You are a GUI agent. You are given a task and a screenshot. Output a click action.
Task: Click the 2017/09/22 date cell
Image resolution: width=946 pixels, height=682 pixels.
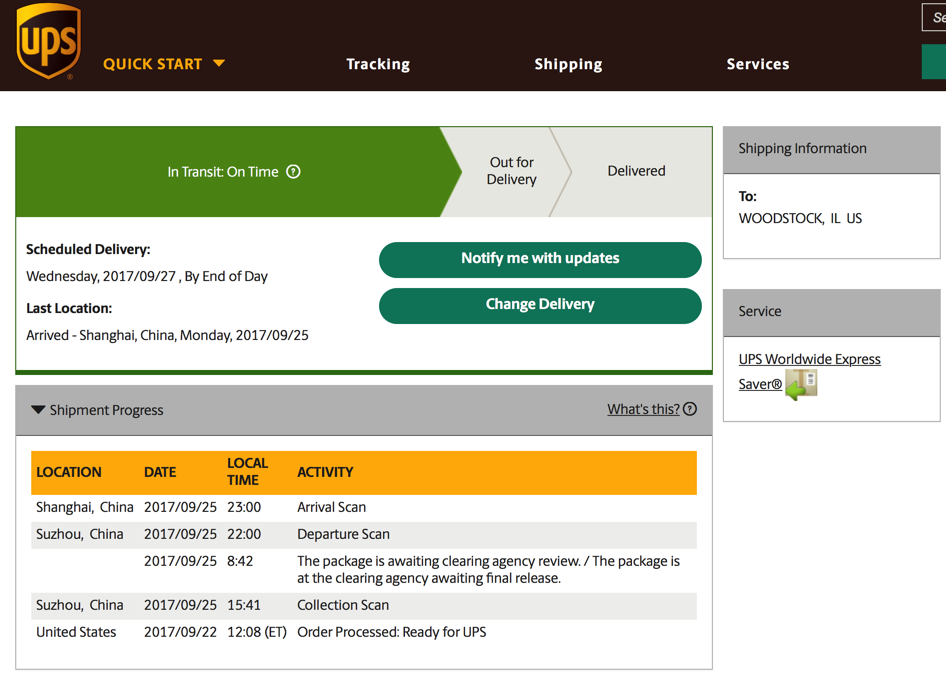[x=180, y=632]
